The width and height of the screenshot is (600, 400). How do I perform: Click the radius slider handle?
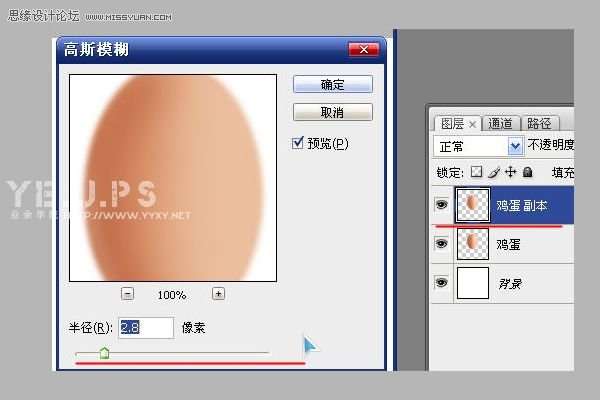[104, 352]
